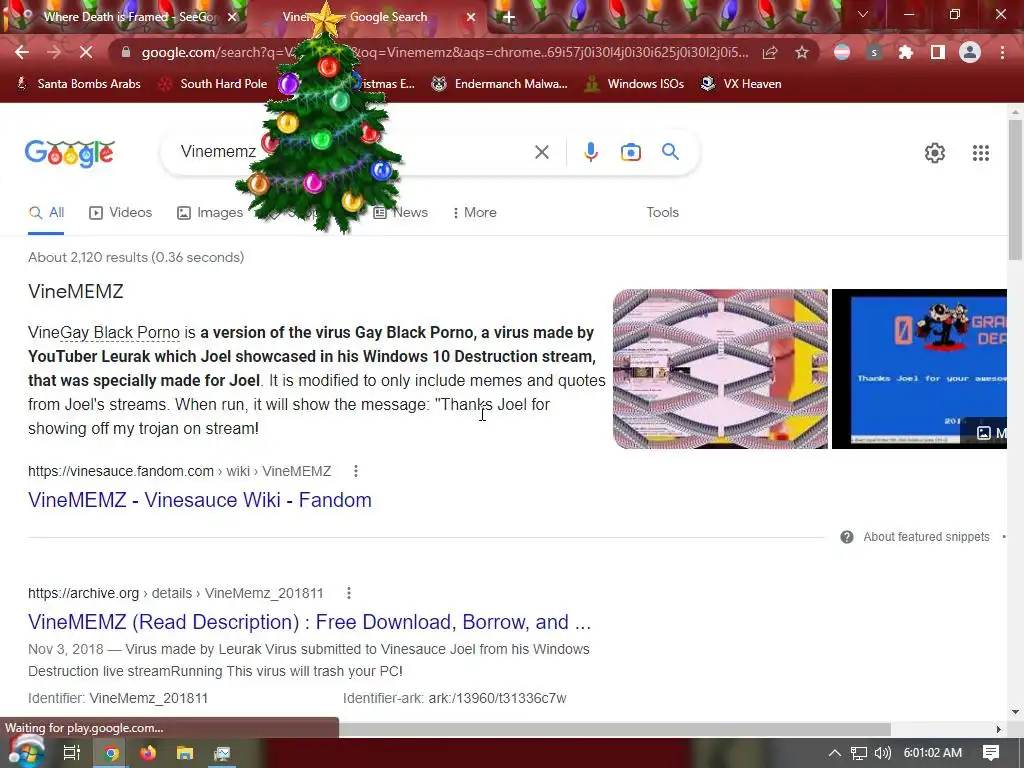Open the network icon in tray
Screen dimensions: 1024x768
click(859, 753)
